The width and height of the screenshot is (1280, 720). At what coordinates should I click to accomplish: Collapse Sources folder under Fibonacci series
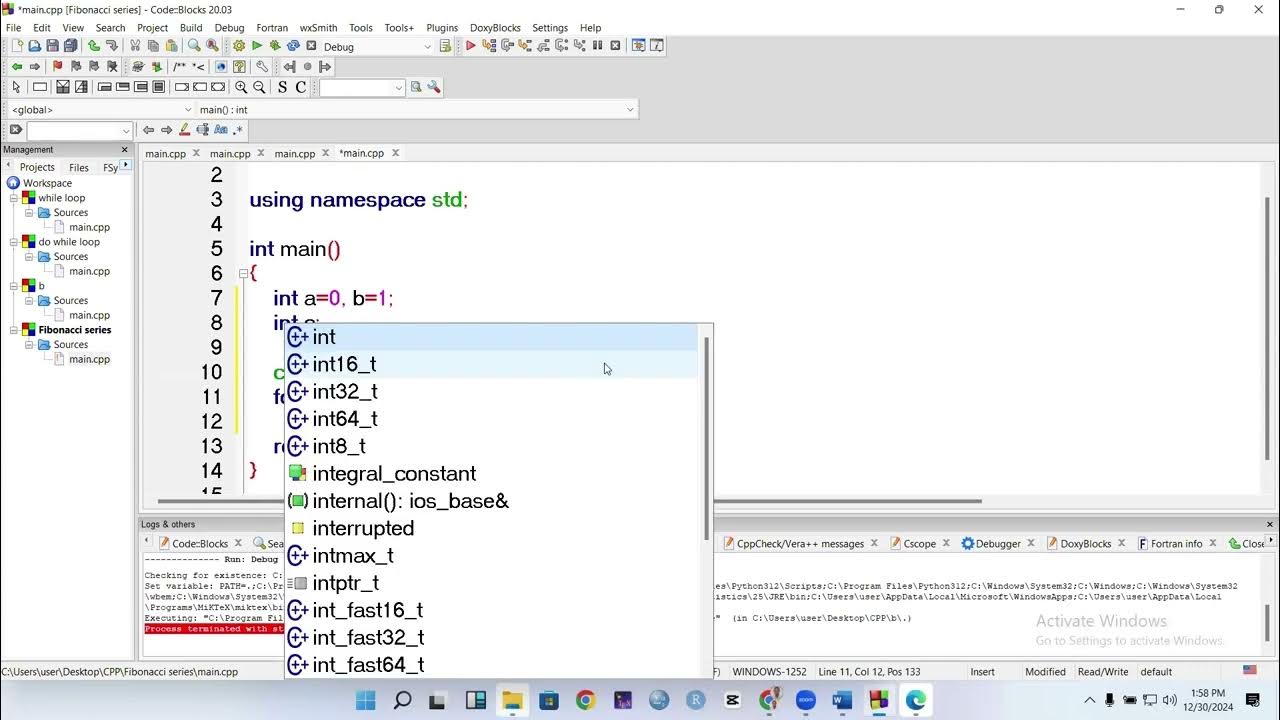(x=30, y=345)
